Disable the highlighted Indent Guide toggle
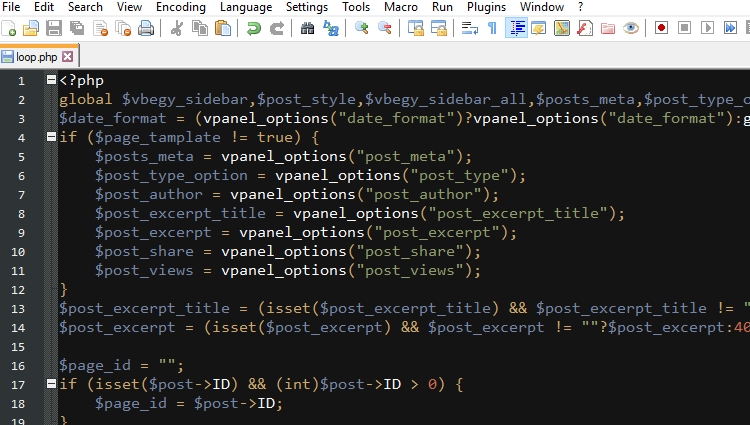The width and height of the screenshot is (750, 425). click(516, 28)
